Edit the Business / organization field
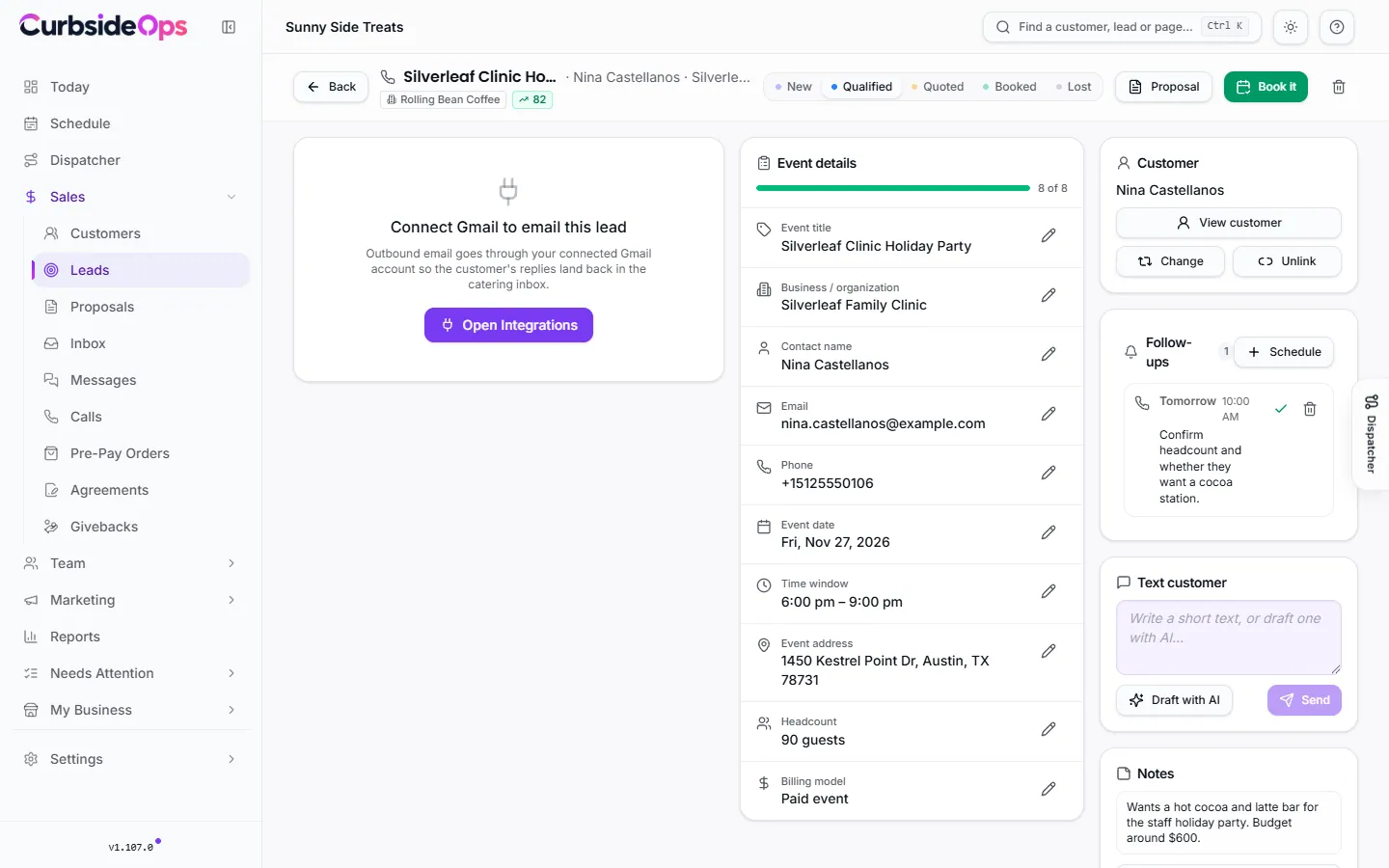Image resolution: width=1389 pixels, height=868 pixels. tap(1049, 295)
